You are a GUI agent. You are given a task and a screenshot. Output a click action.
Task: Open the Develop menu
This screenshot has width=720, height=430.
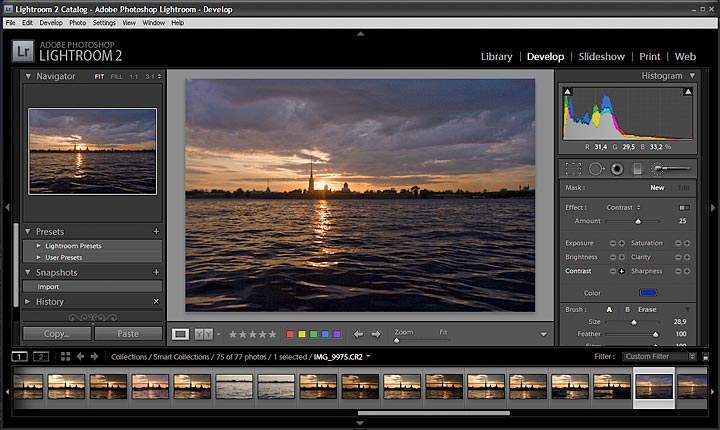pyautogui.click(x=50, y=22)
